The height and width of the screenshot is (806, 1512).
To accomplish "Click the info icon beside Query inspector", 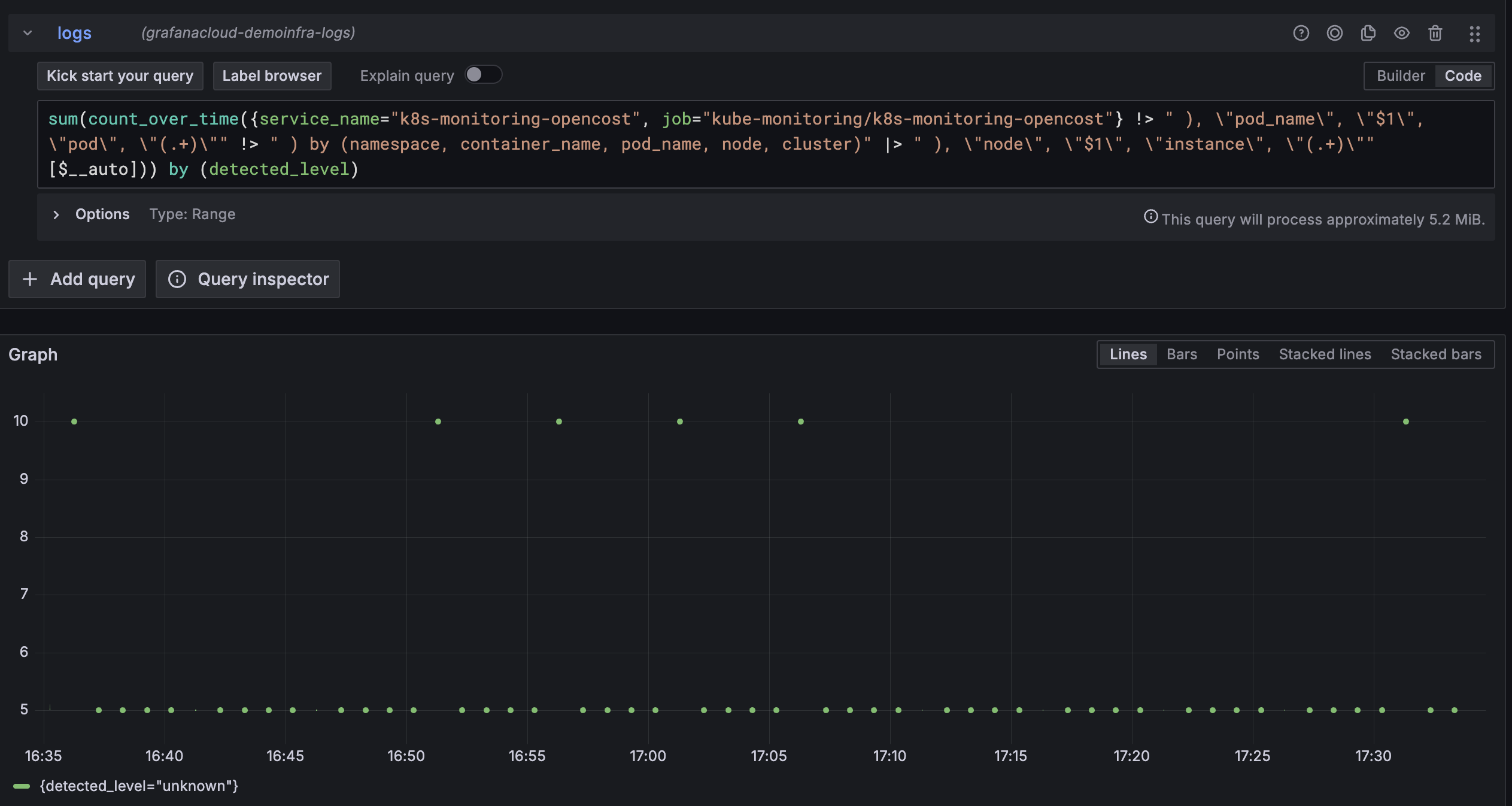I will (178, 279).
